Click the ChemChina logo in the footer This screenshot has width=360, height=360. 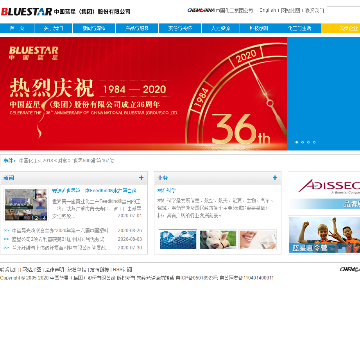pos(350,269)
